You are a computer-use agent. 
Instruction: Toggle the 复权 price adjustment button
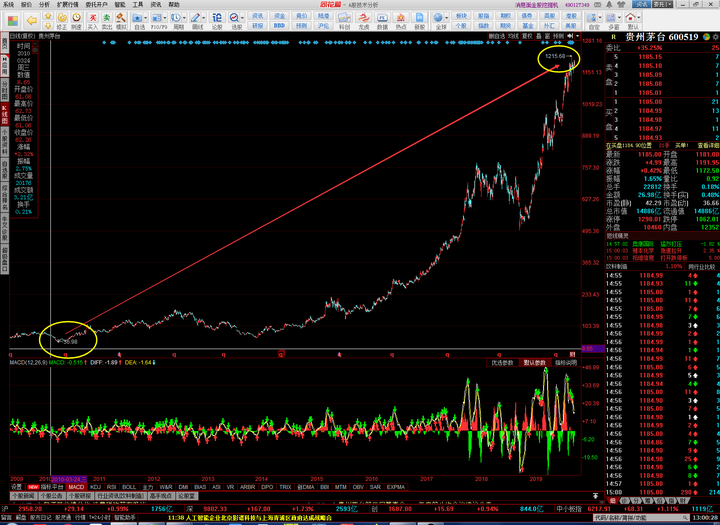(x=527, y=36)
